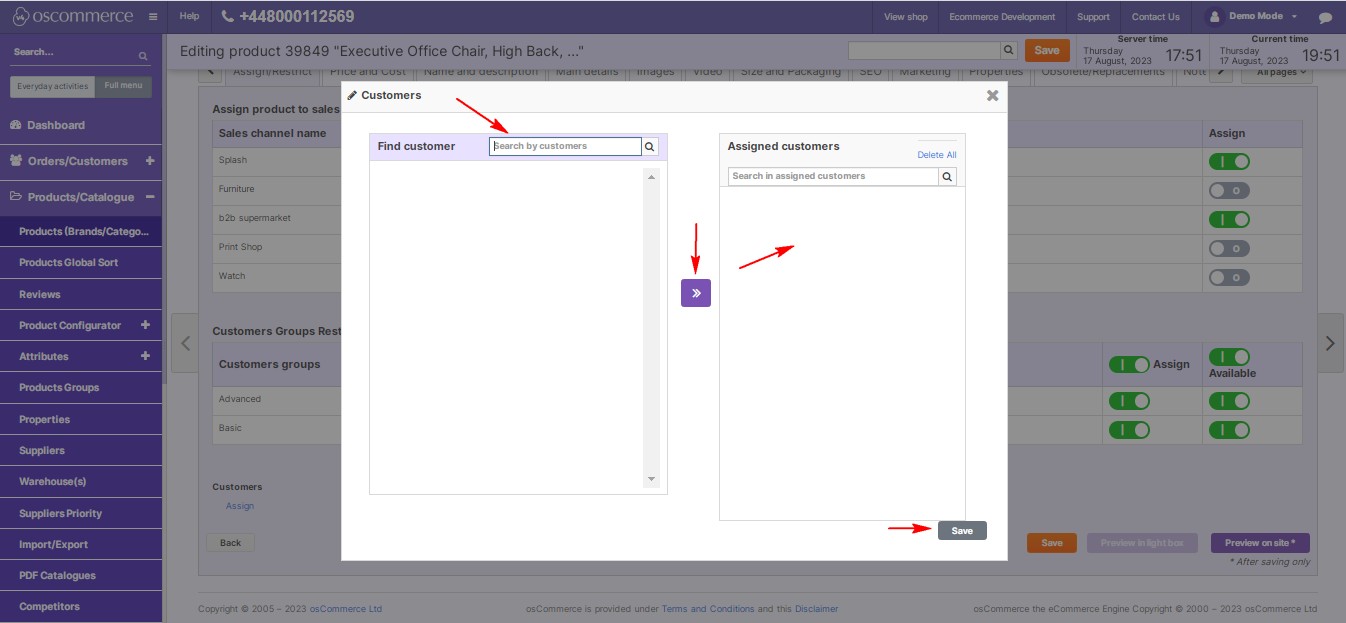Viewport: 1346px width, 623px height.
Task: Collapse the Products/Catalogue sidebar menu
Action: [x=149, y=197]
